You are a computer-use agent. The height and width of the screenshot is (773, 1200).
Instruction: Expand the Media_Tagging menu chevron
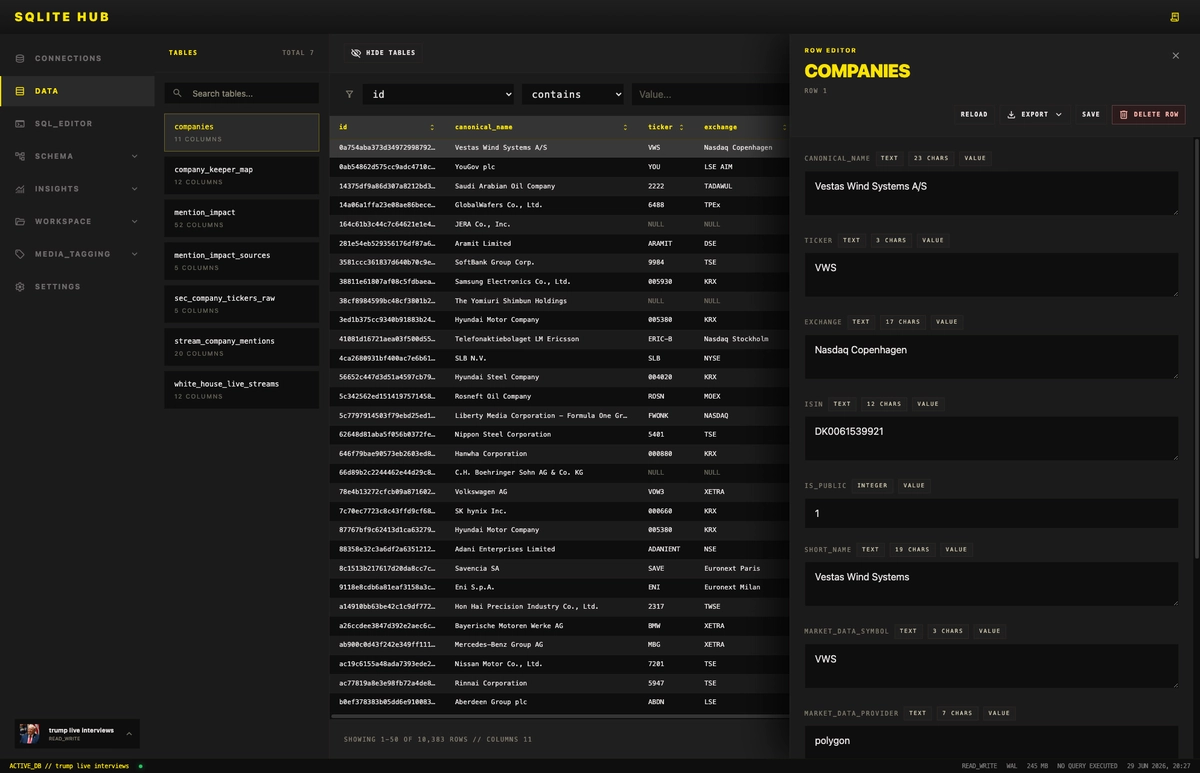pos(135,254)
